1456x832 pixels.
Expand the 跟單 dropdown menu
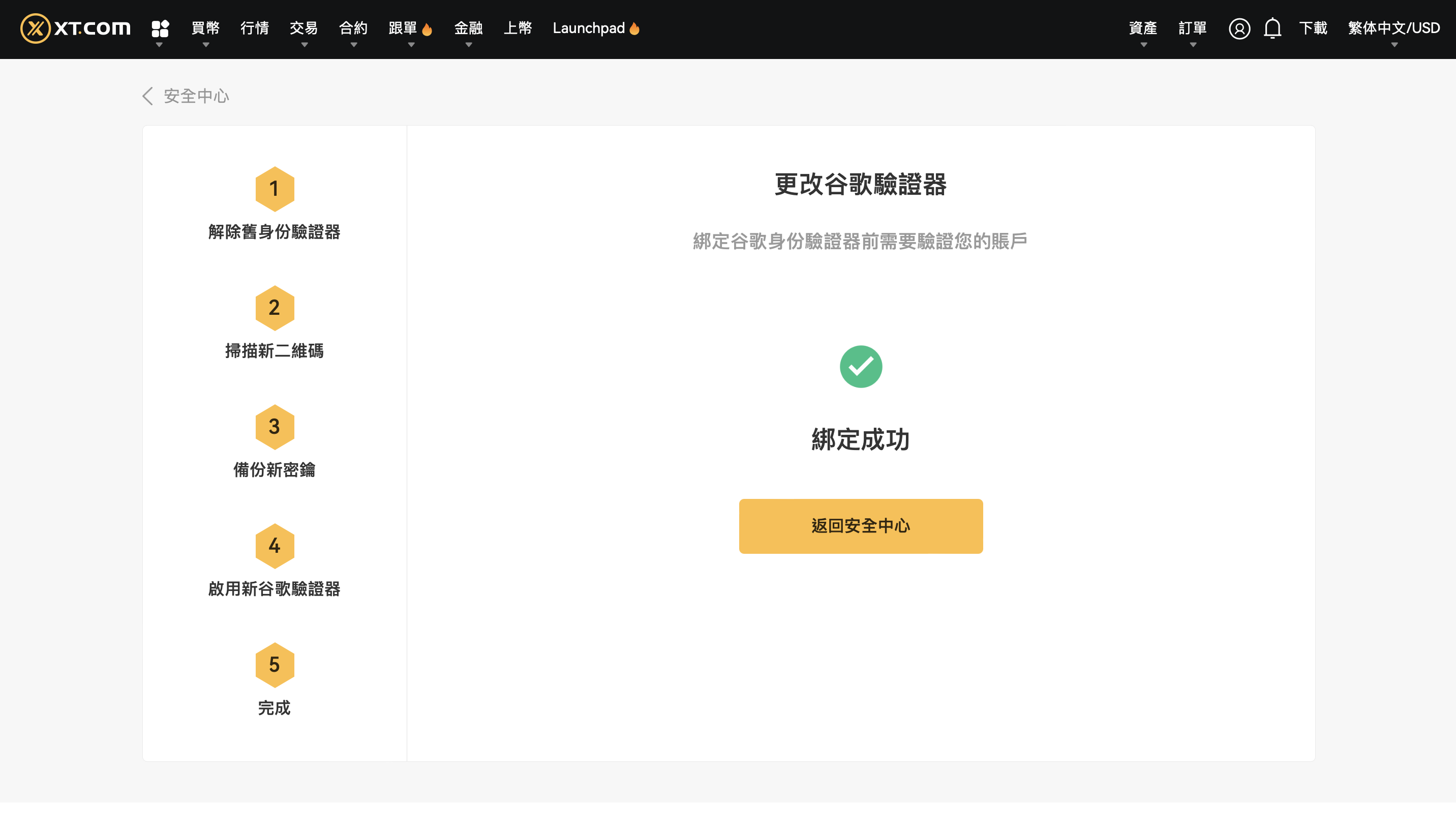click(410, 28)
